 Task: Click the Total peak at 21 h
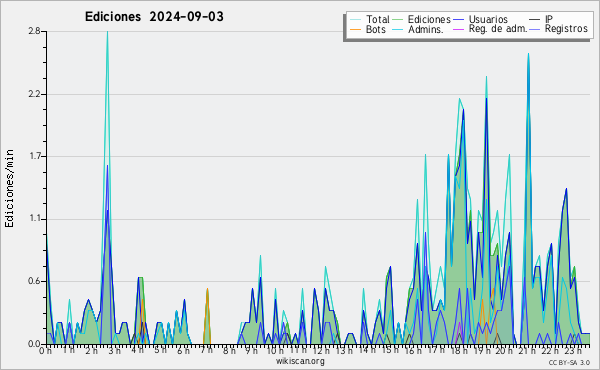tap(528, 54)
